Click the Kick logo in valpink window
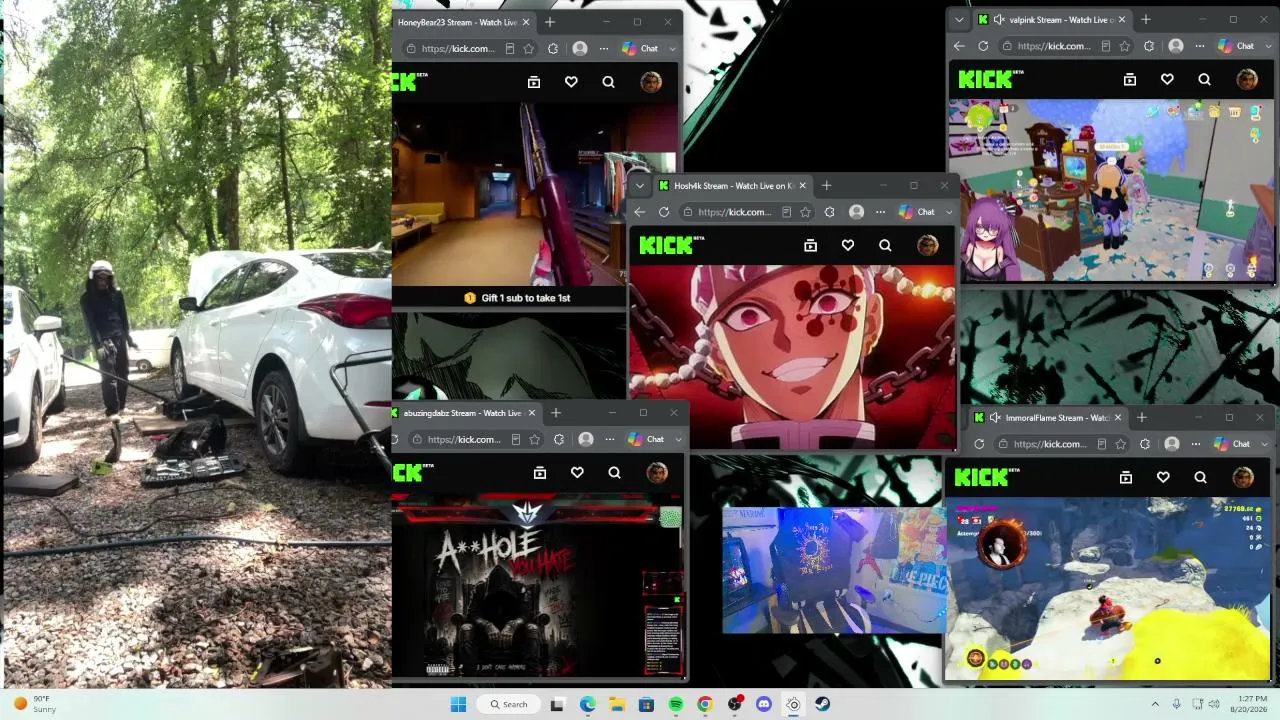 [991, 79]
